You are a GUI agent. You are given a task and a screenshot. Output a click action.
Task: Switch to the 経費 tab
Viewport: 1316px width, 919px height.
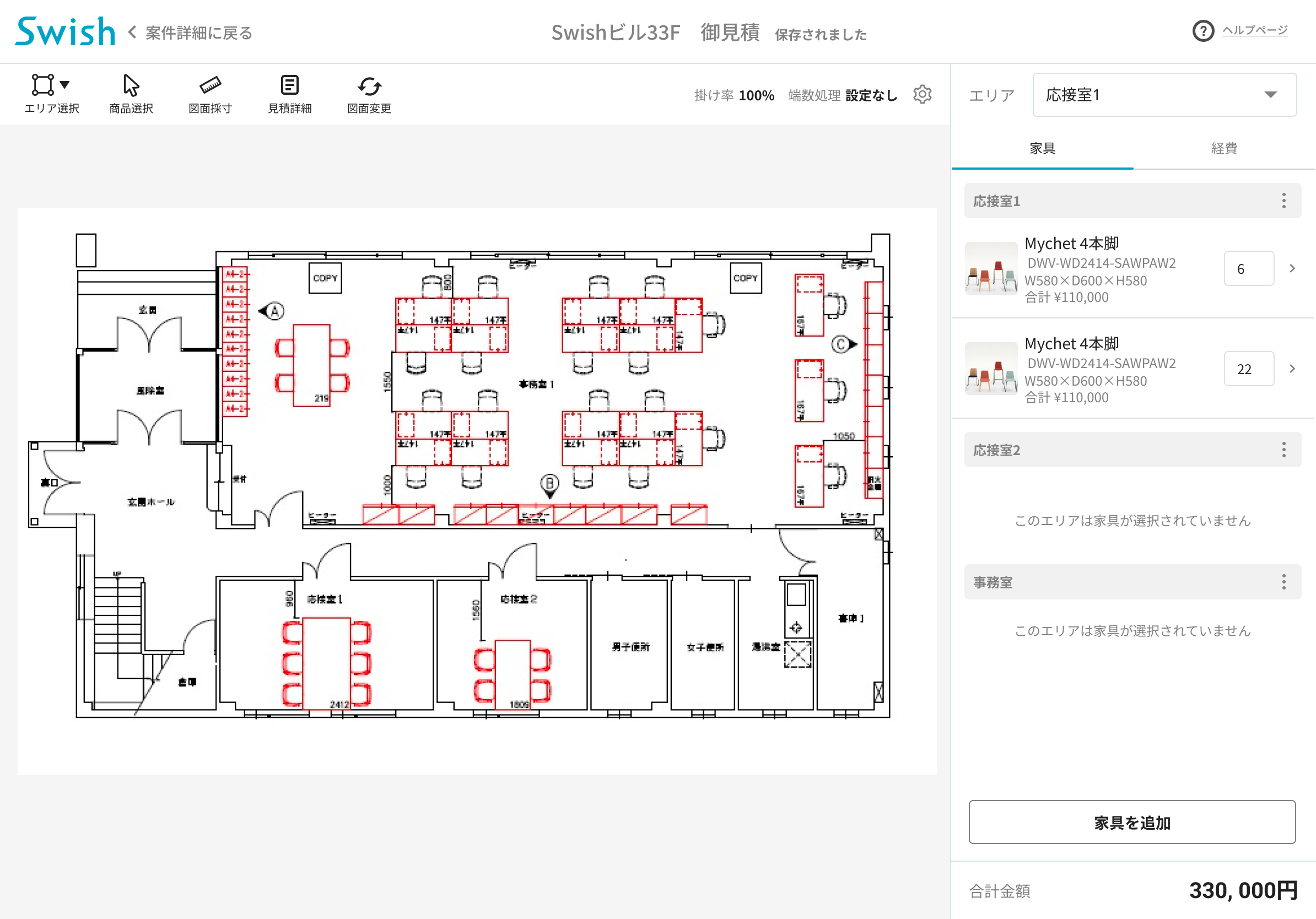tap(1224, 148)
